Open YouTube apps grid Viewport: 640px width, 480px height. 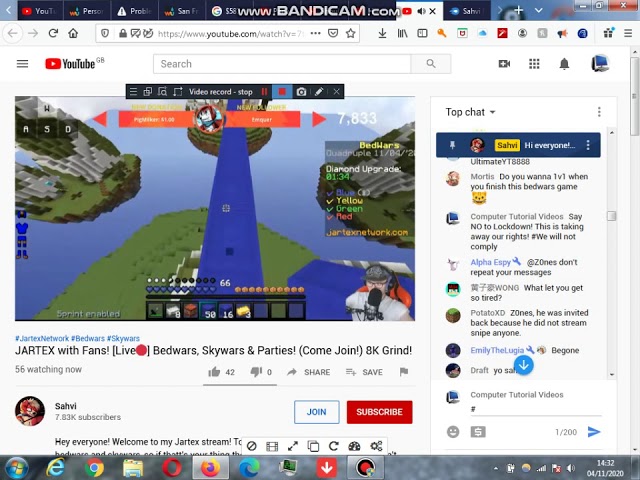[x=534, y=64]
